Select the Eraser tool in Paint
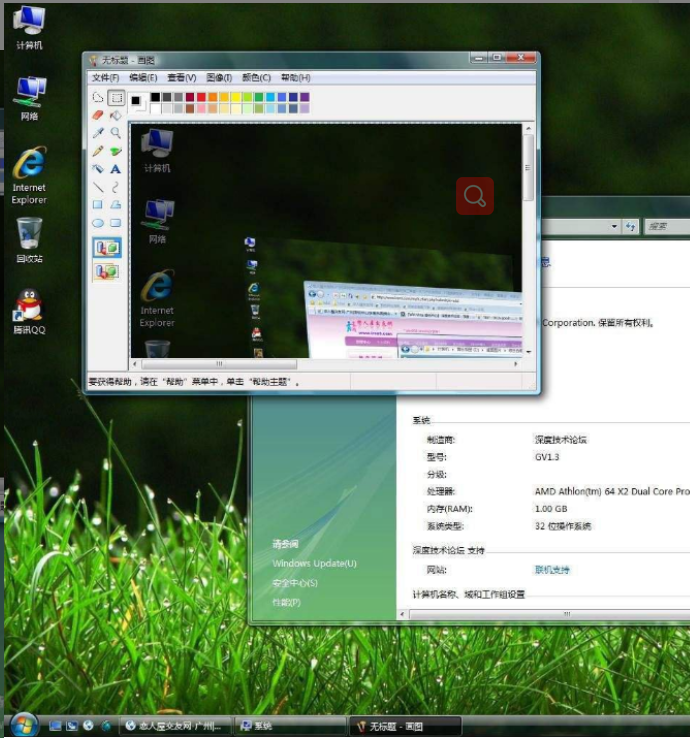This screenshot has width=690, height=738. [x=98, y=115]
